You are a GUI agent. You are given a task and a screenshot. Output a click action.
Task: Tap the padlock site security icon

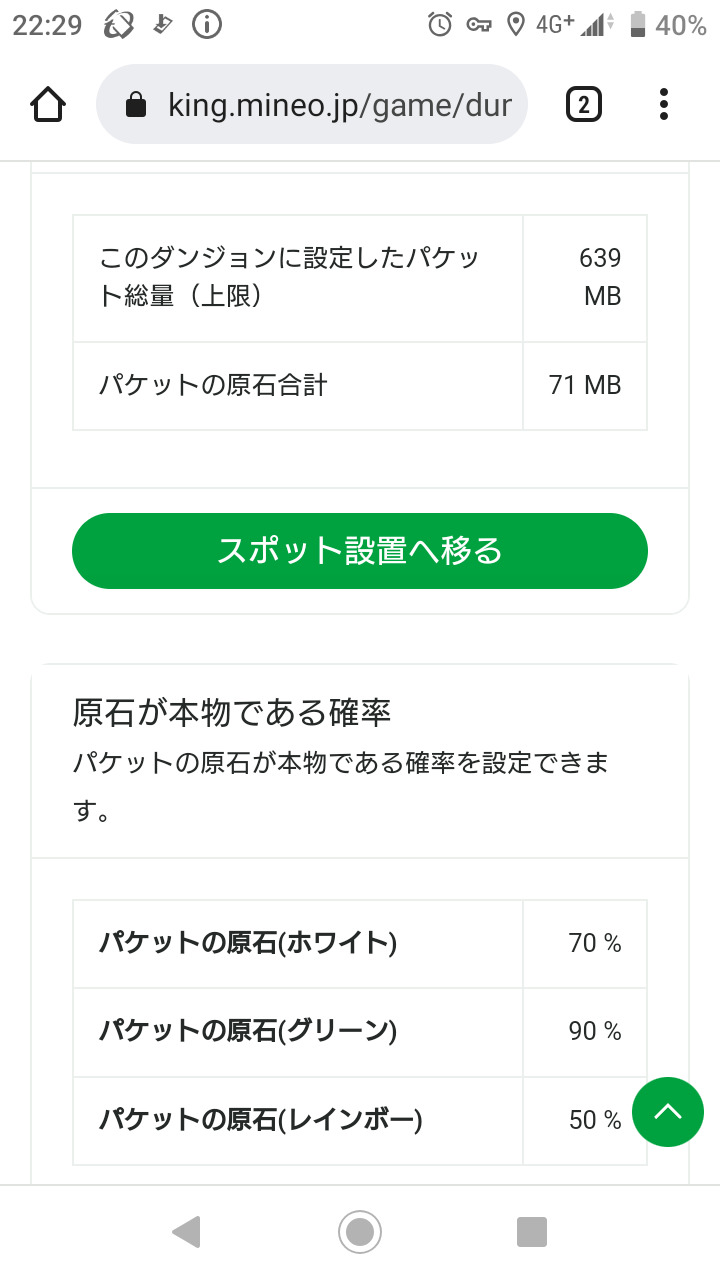point(137,105)
